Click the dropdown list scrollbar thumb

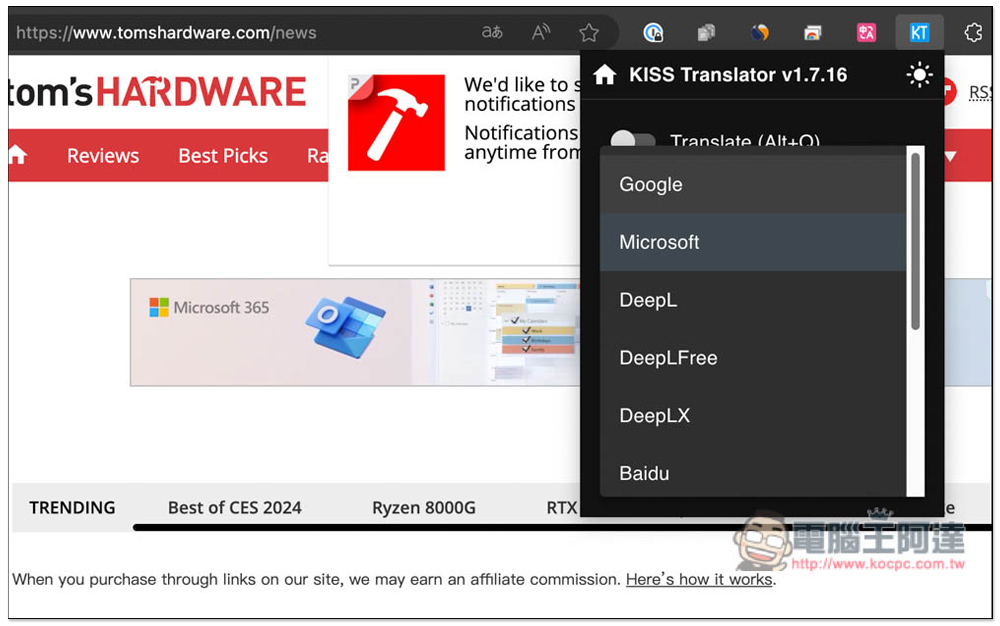pyautogui.click(x=915, y=241)
